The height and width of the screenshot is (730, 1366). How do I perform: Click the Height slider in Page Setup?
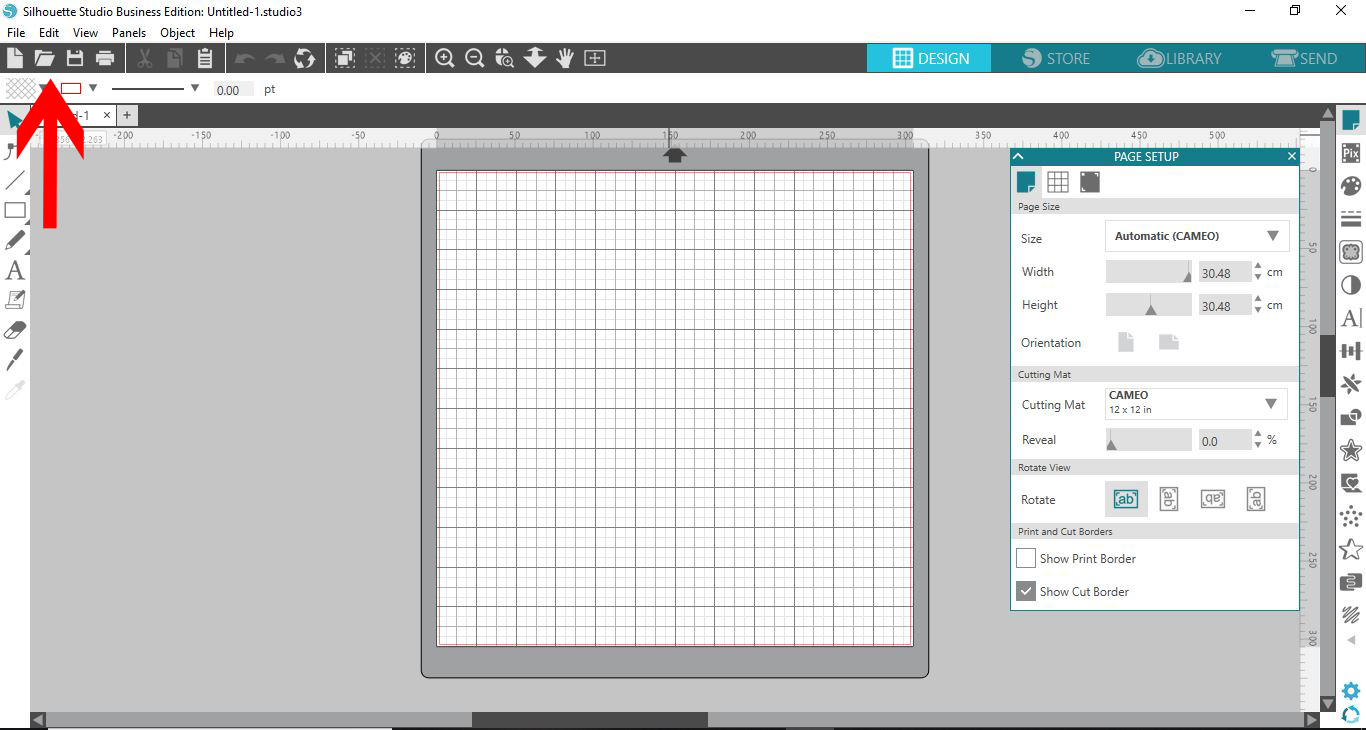pyautogui.click(x=1148, y=305)
